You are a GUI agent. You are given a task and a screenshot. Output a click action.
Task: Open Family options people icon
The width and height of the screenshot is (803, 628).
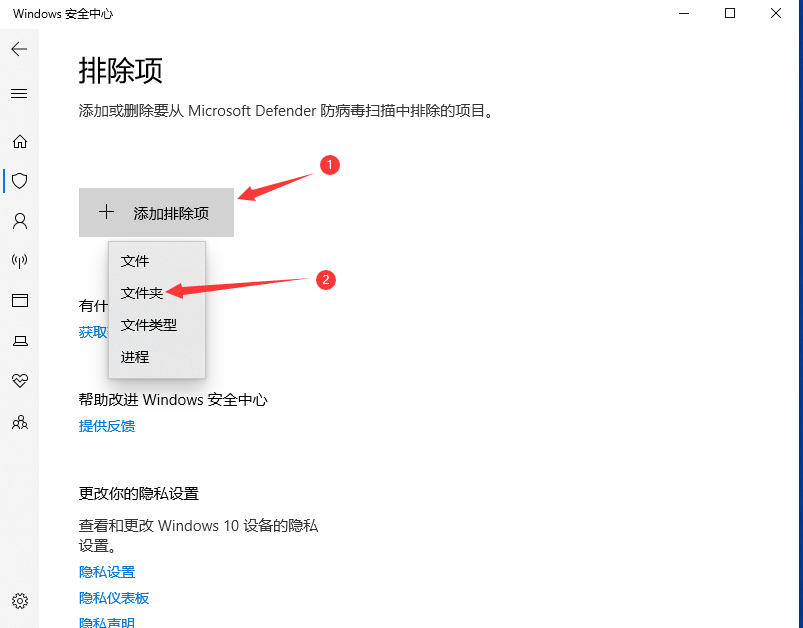(20, 423)
